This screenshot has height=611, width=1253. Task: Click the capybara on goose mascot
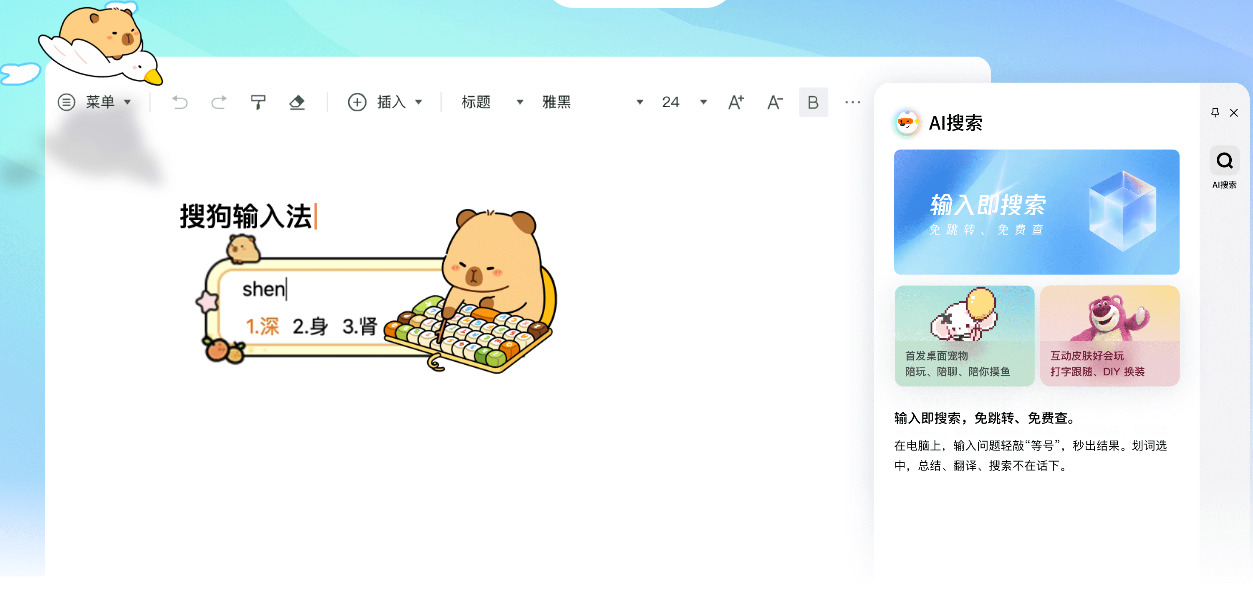[x=99, y=45]
